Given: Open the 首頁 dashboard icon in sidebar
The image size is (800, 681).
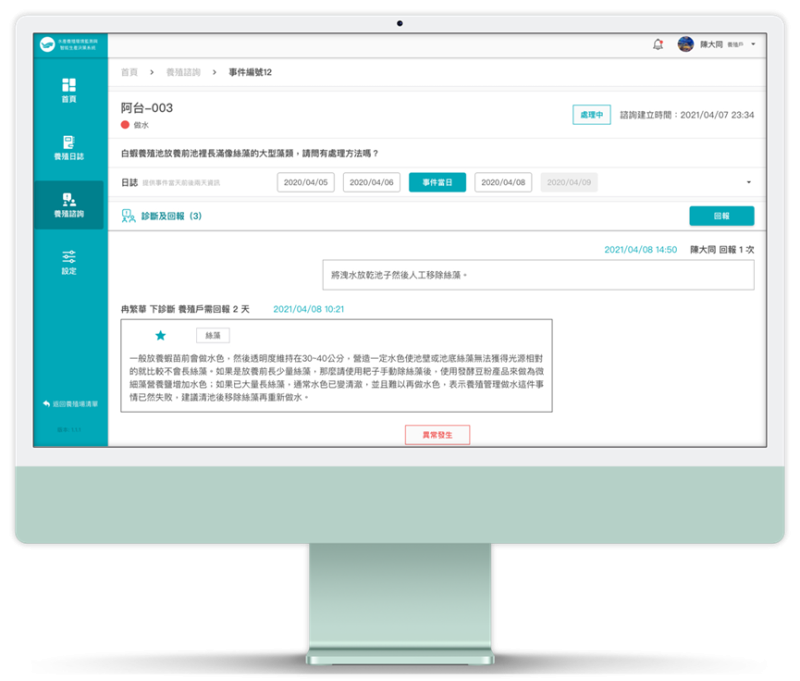Looking at the screenshot, I should (68, 87).
